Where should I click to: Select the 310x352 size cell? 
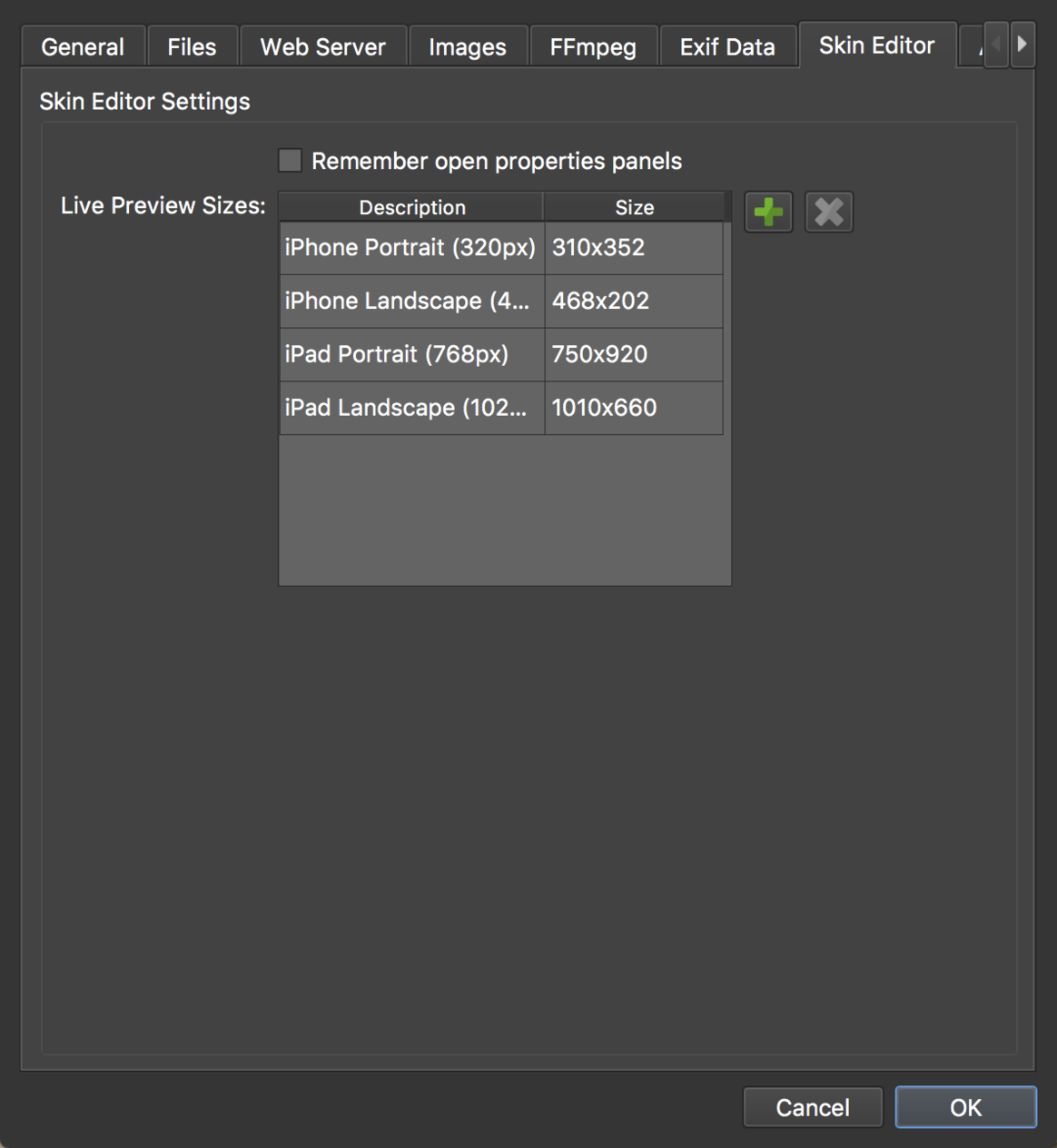click(x=634, y=248)
